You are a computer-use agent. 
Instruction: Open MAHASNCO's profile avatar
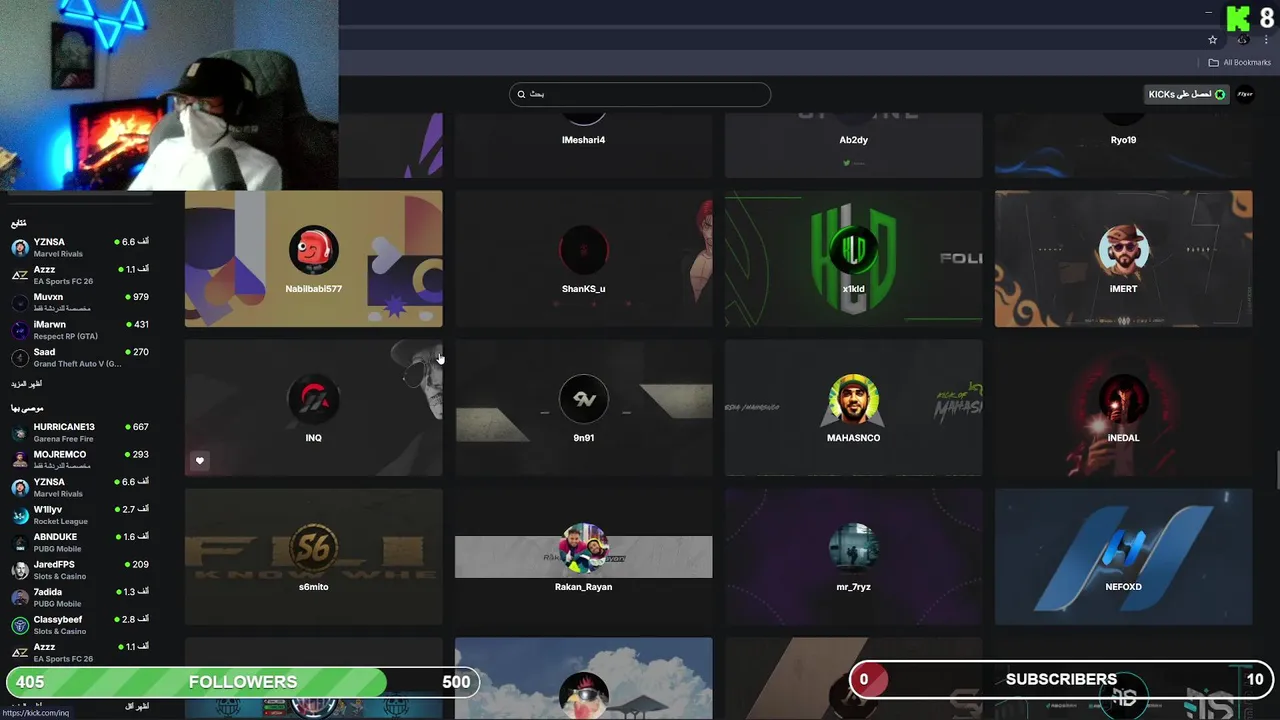point(853,399)
